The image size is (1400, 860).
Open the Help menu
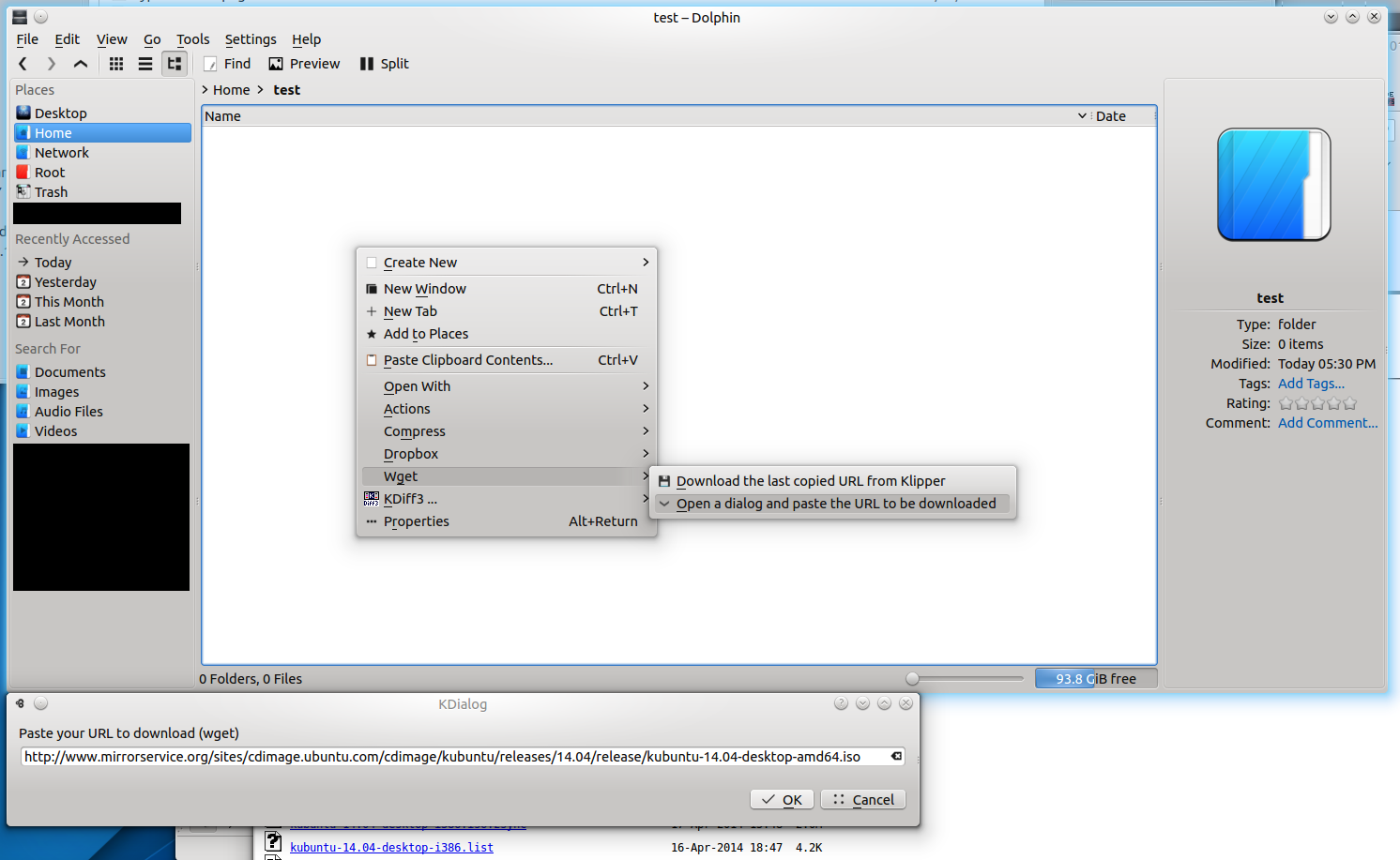point(307,39)
